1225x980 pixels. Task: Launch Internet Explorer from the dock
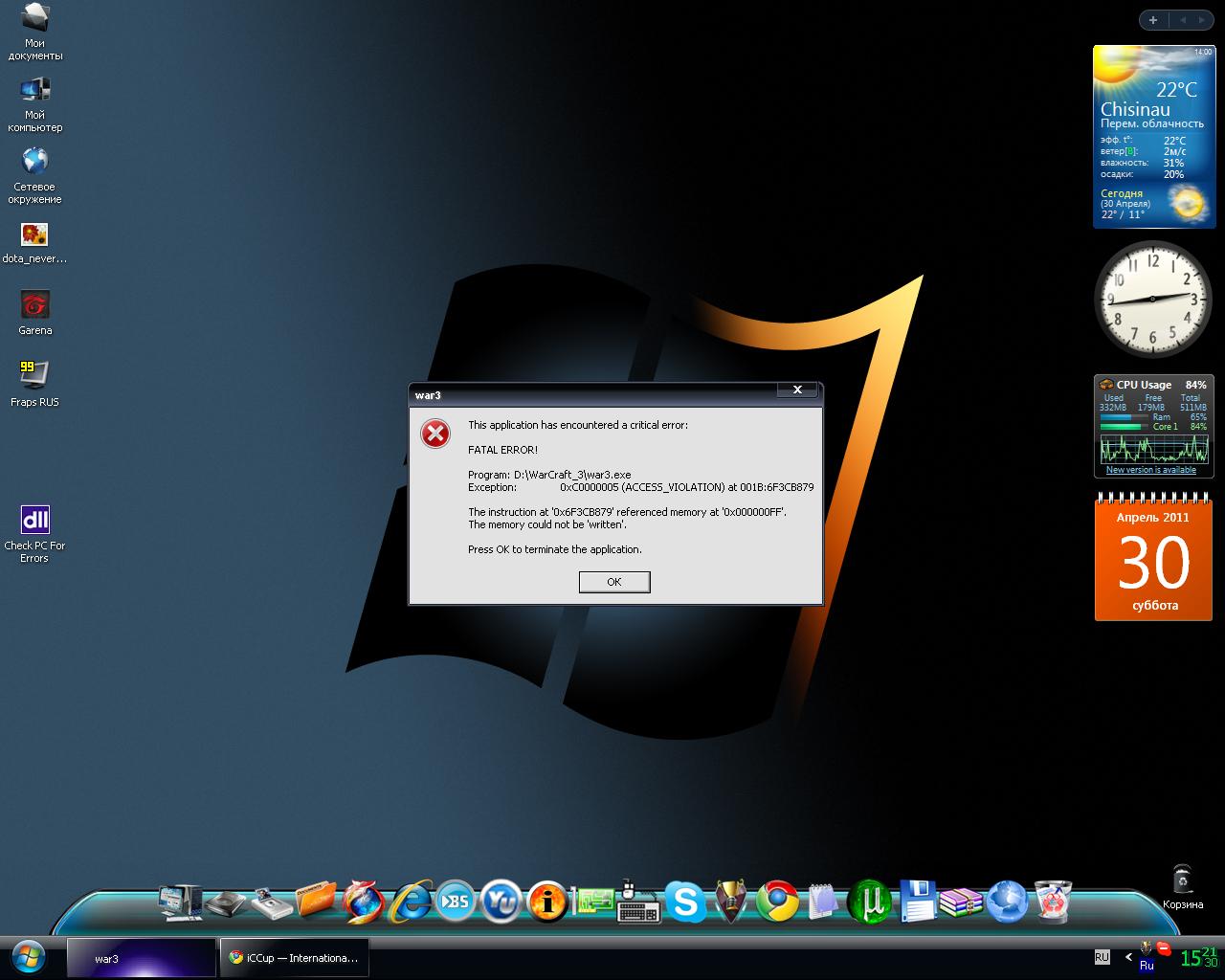(410, 901)
